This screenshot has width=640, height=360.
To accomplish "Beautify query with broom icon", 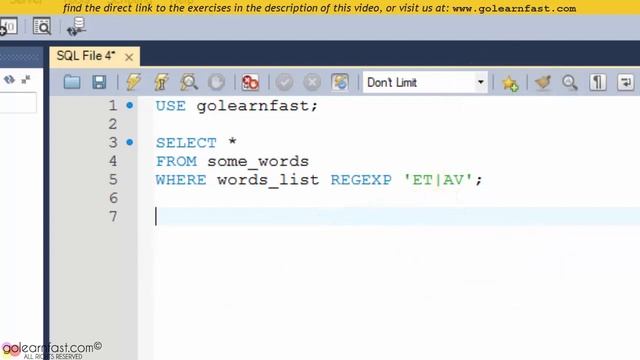I will point(542,82).
